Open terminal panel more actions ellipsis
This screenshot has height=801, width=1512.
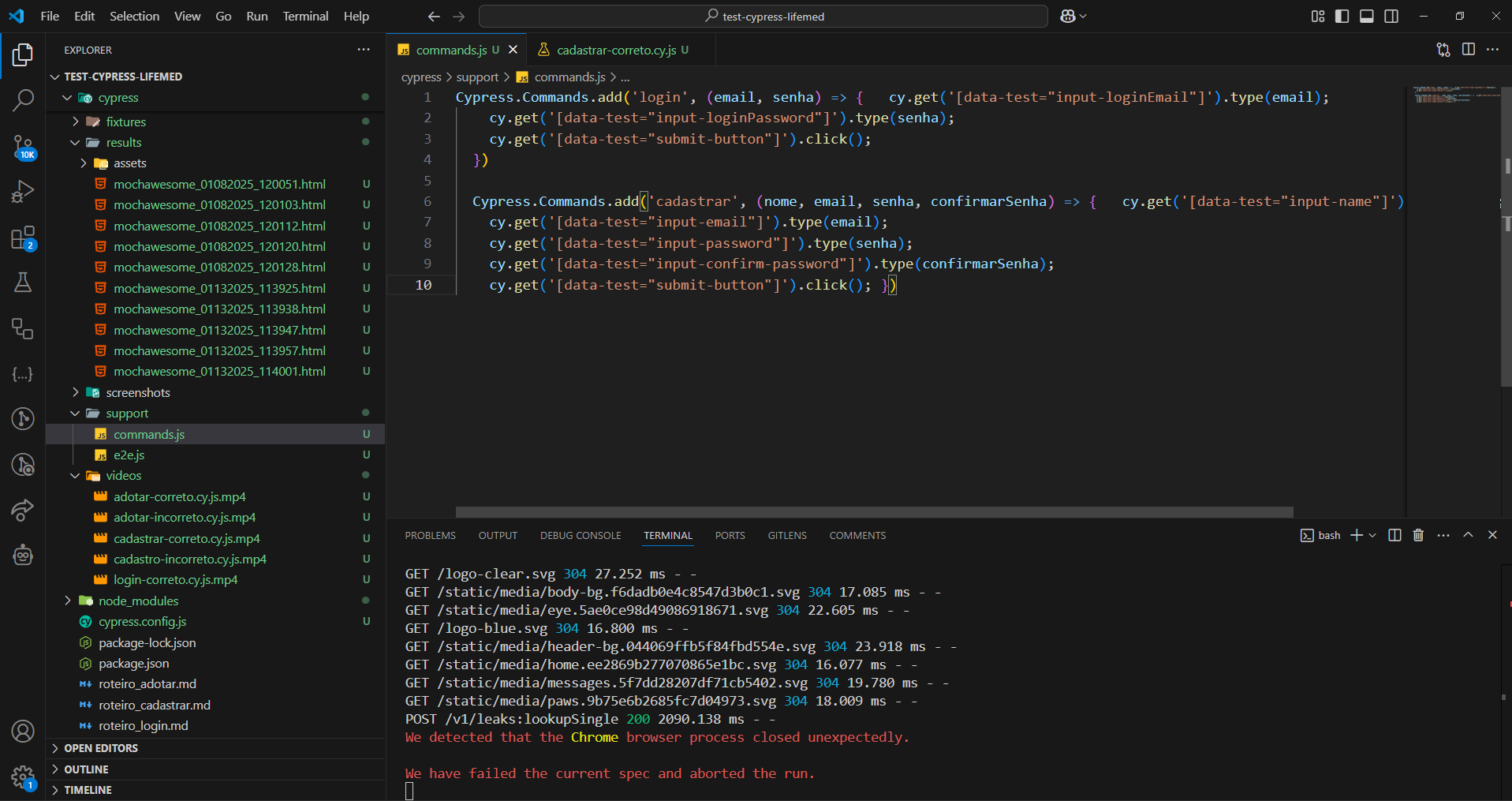pos(1443,535)
